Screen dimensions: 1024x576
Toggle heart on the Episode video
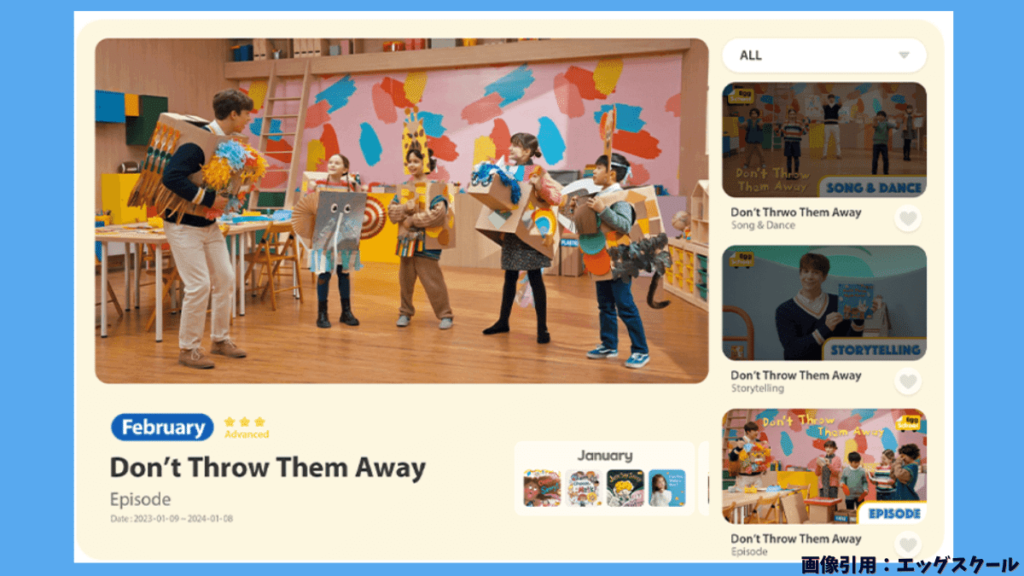coord(908,544)
